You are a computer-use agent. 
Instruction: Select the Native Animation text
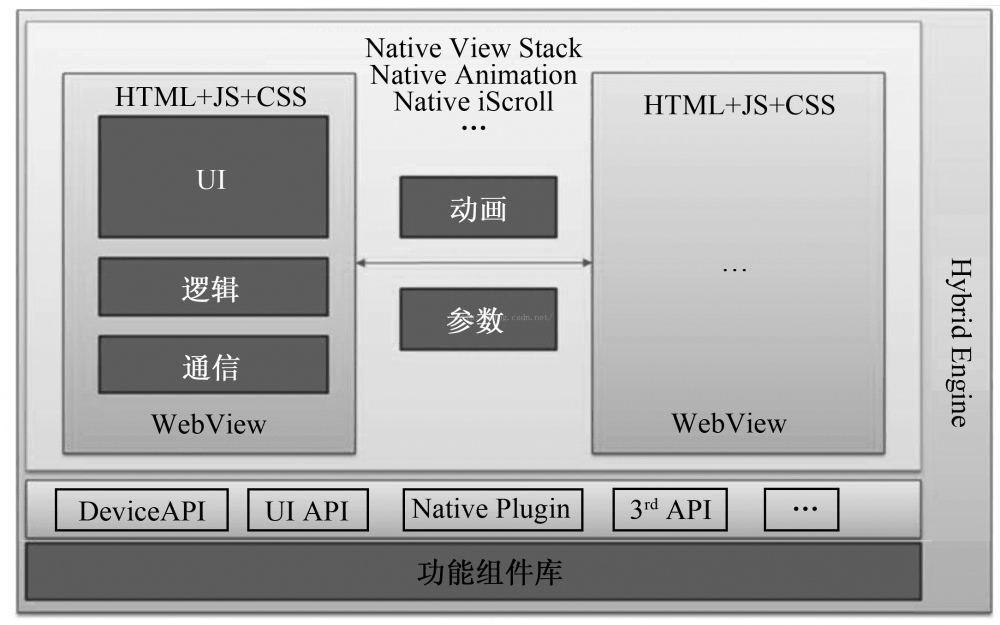click(473, 74)
